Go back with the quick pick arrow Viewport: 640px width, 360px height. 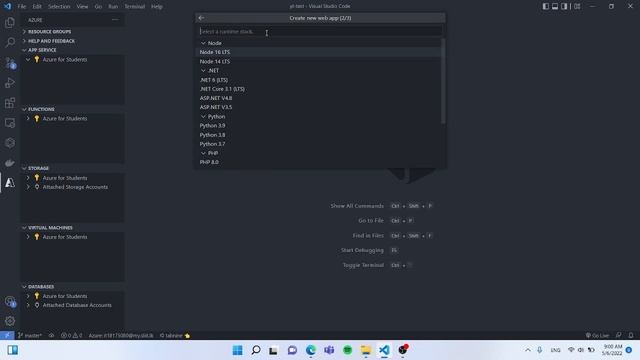coord(201,18)
